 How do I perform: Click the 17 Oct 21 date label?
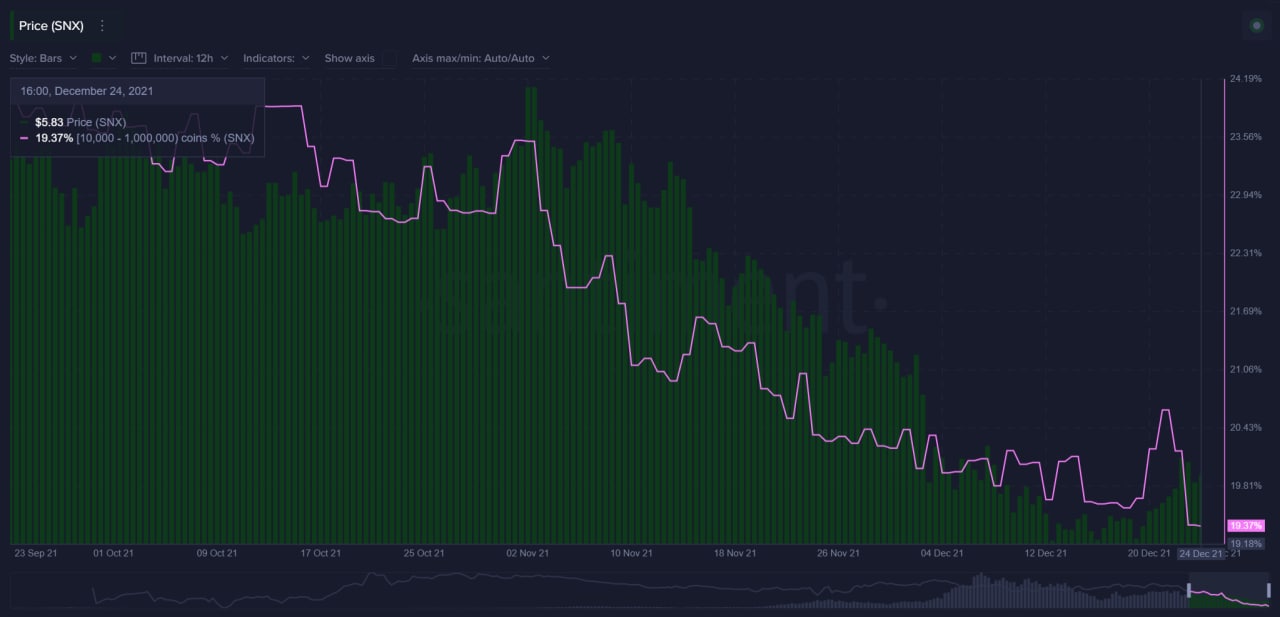click(x=320, y=553)
